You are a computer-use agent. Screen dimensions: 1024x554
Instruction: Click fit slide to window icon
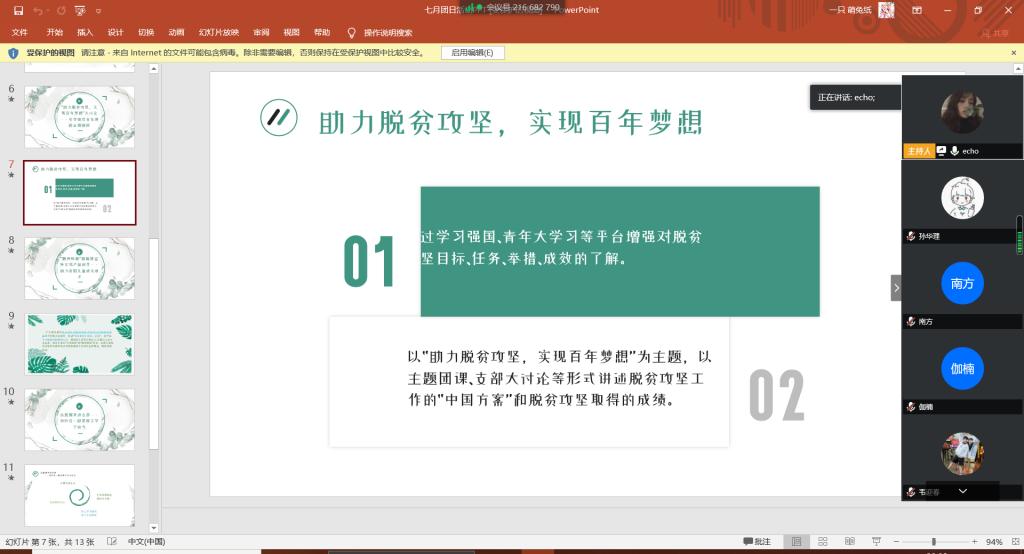tap(1014, 542)
